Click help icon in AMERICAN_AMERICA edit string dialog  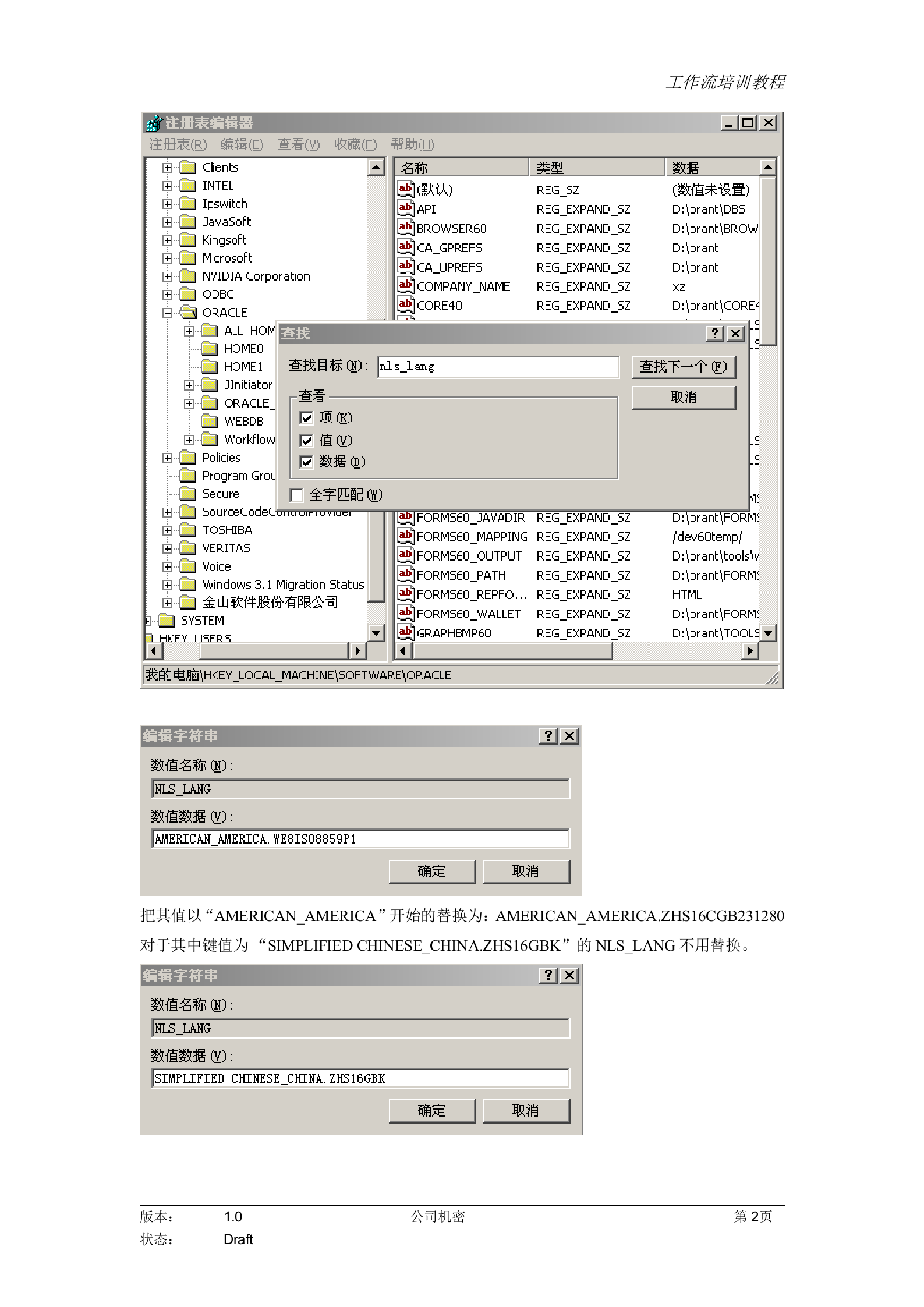548,736
